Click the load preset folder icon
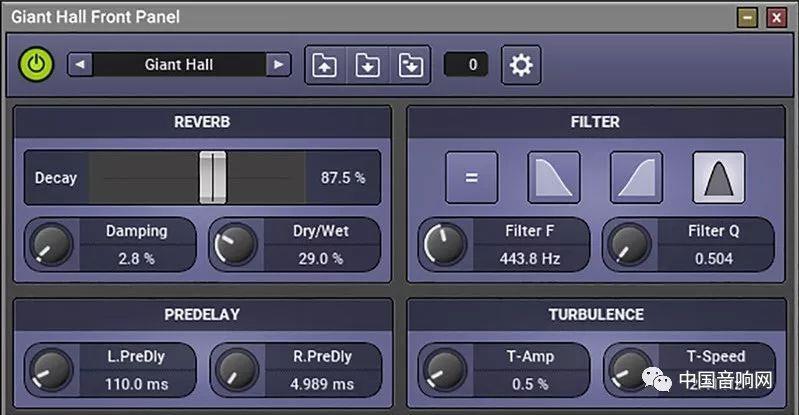 (x=325, y=66)
